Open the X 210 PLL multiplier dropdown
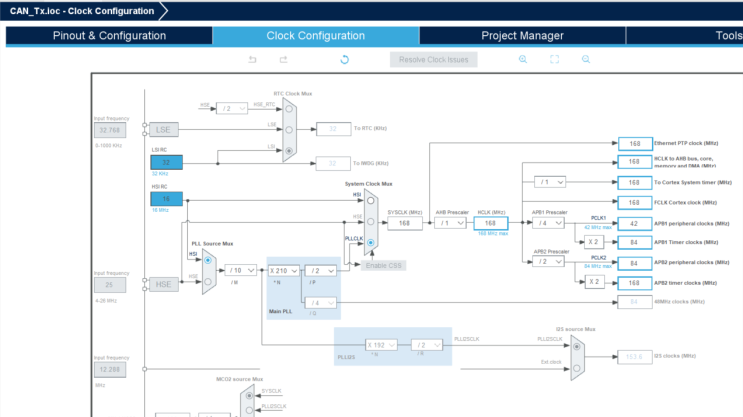This screenshot has width=743, height=417. tap(283, 271)
